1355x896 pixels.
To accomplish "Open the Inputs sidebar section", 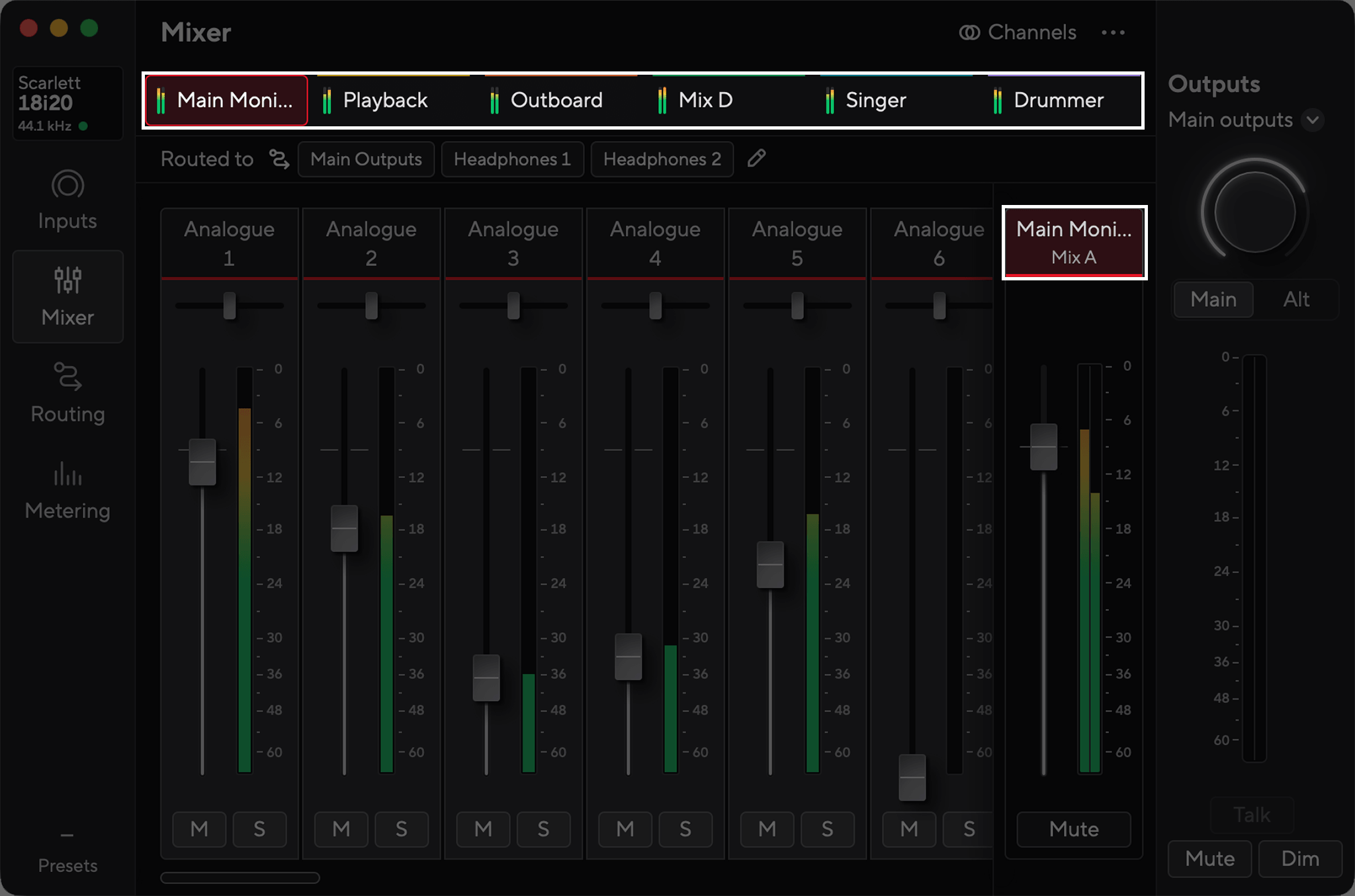I will pos(67,201).
